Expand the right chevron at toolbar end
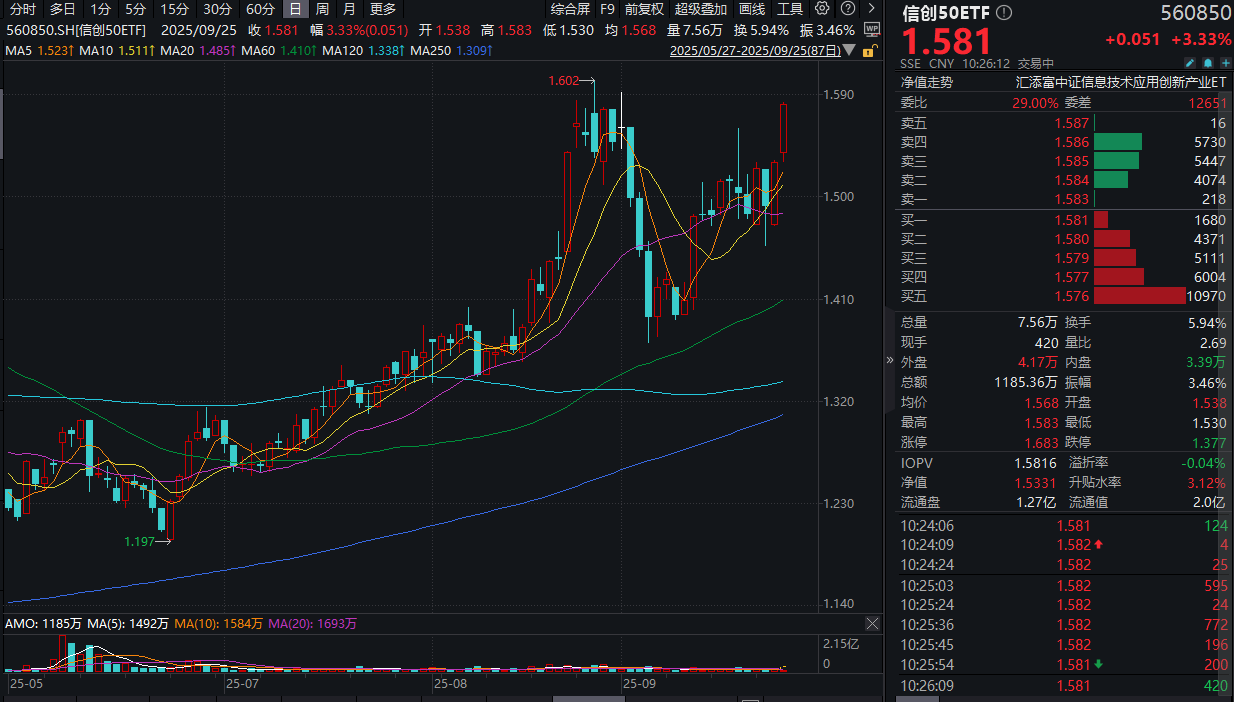 (x=872, y=9)
